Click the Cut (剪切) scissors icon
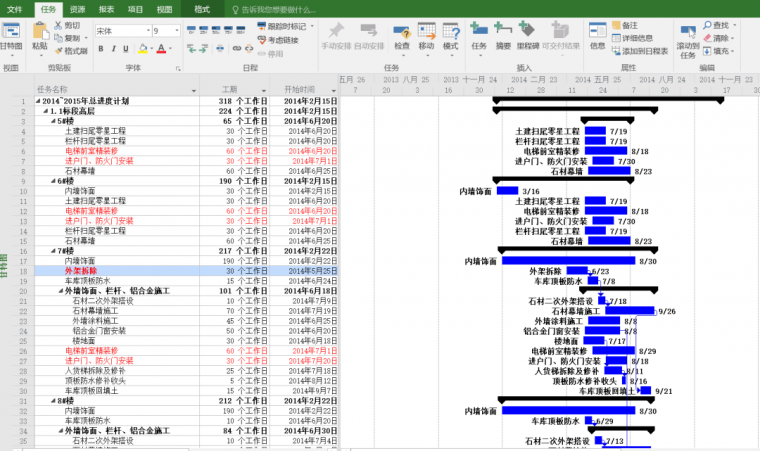The width and height of the screenshot is (760, 451). pyautogui.click(x=57, y=25)
